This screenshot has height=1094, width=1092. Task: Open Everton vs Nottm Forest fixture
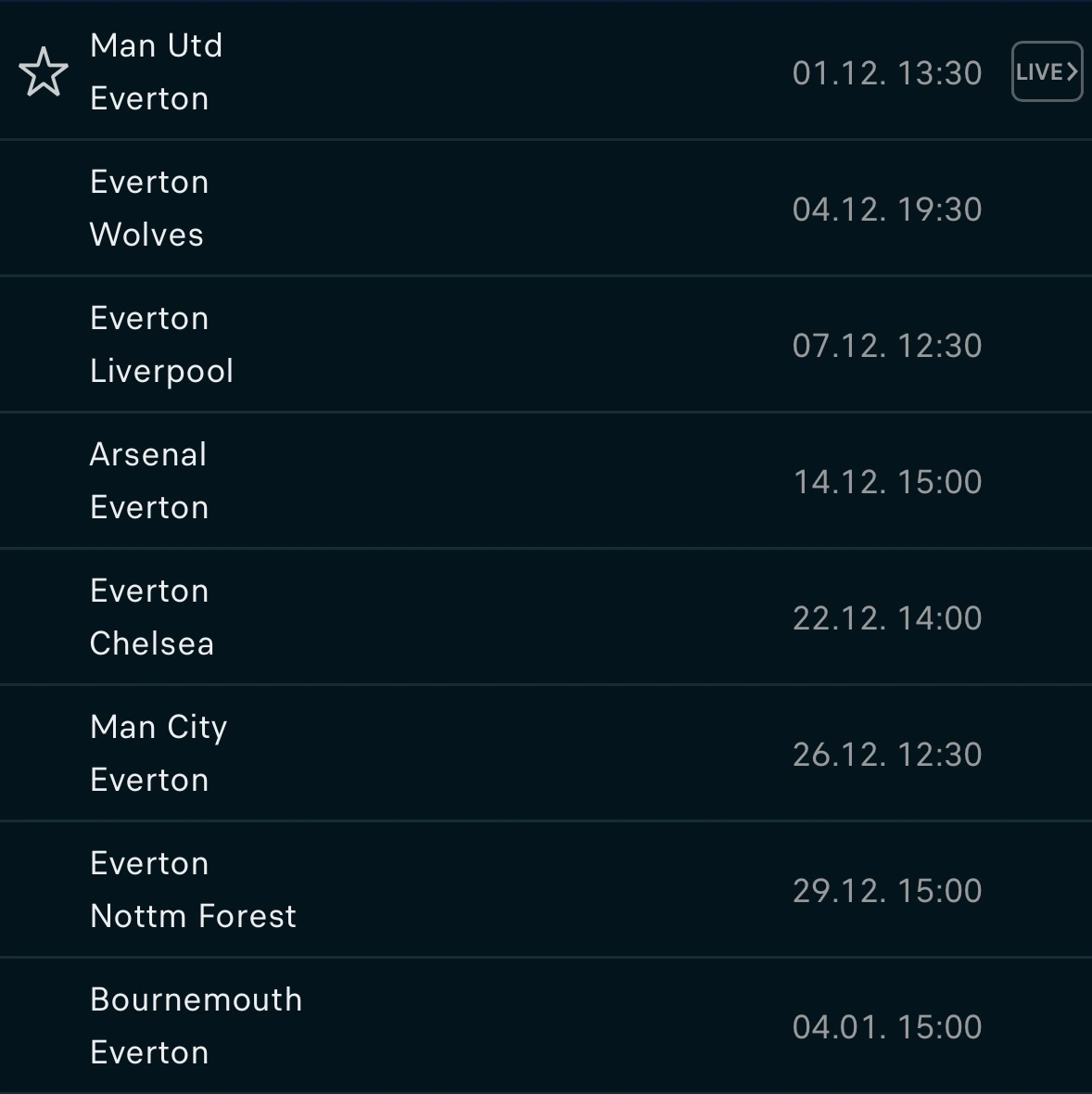coord(463,890)
